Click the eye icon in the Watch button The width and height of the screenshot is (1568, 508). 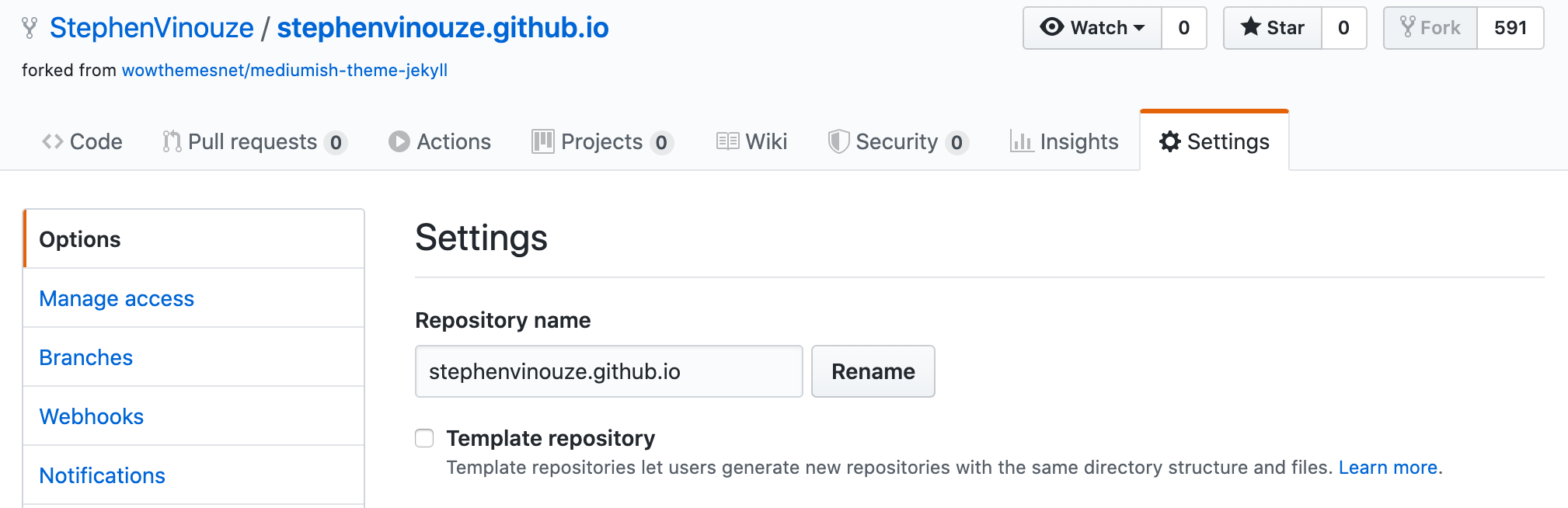[1052, 27]
